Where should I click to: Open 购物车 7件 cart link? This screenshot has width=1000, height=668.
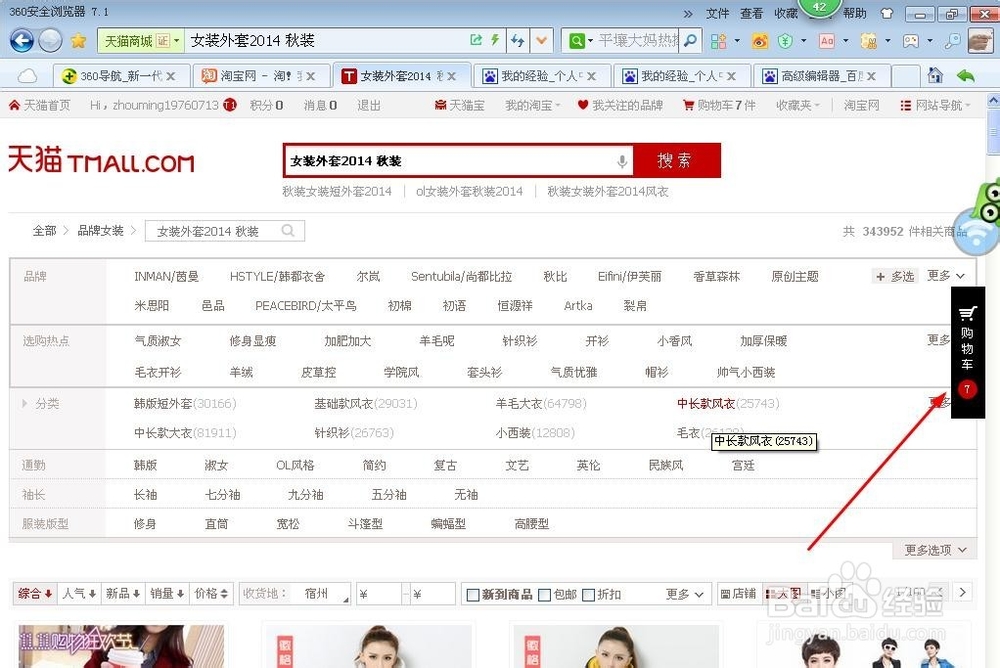click(719, 105)
